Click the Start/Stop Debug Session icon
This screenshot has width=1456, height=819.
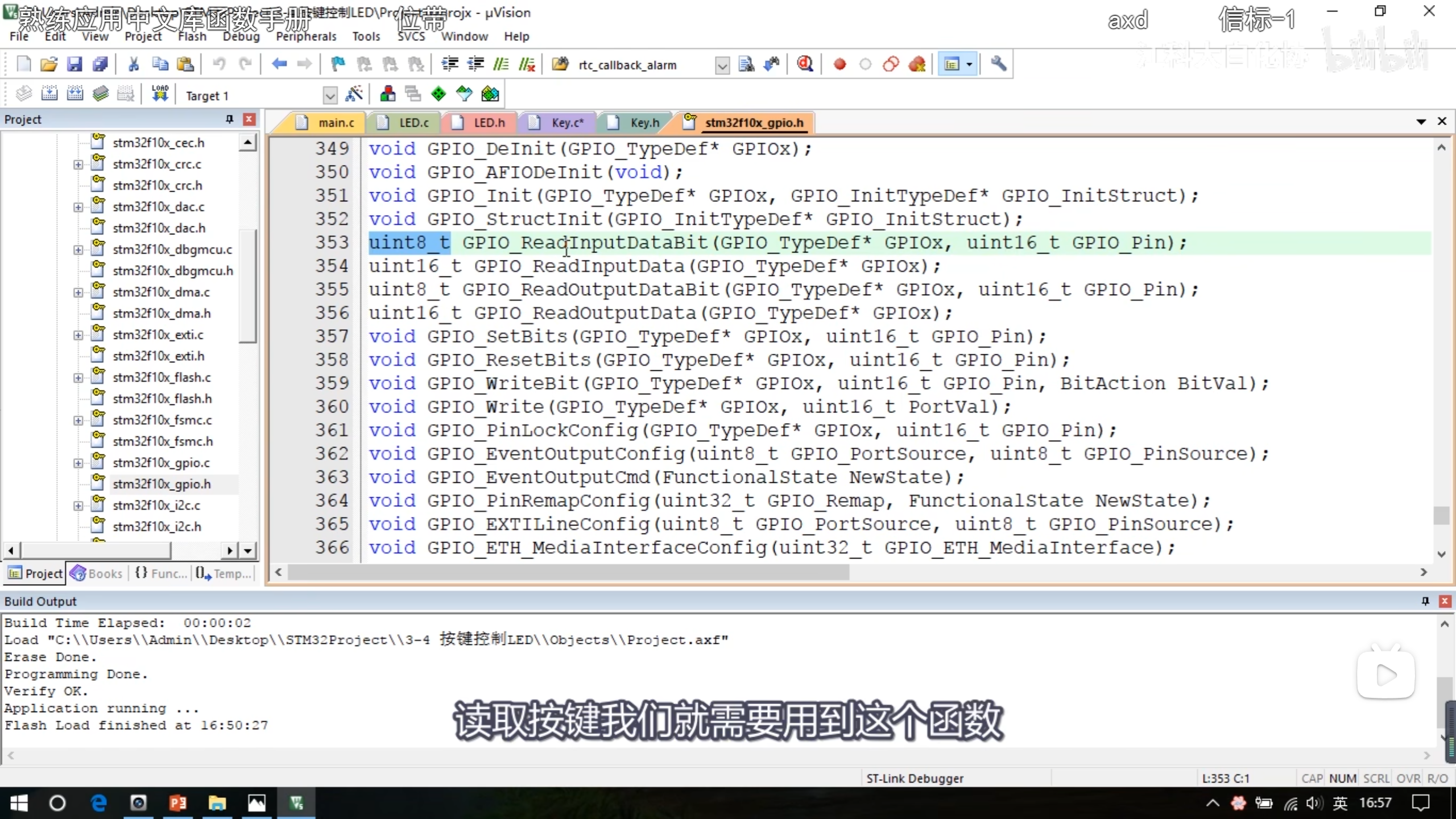[x=804, y=64]
